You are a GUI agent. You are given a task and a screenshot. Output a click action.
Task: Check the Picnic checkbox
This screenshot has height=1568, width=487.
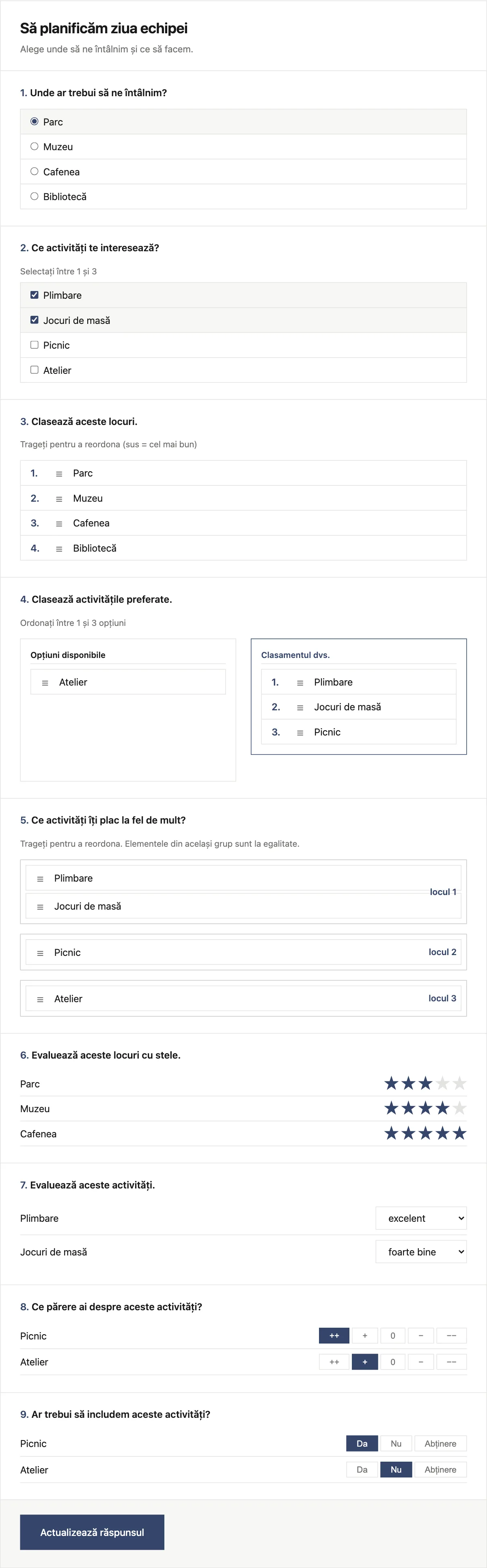point(35,345)
